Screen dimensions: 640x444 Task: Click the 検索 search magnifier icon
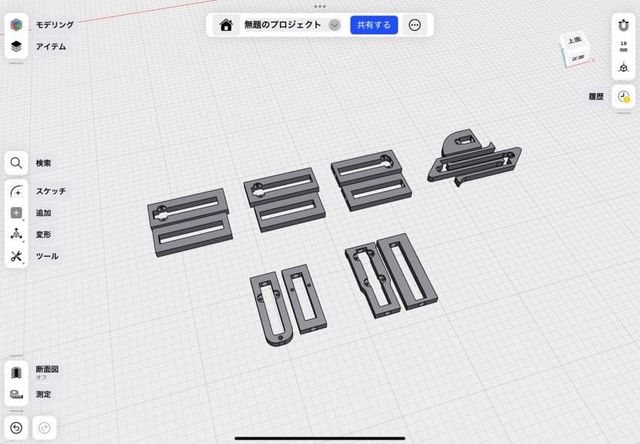tap(17, 163)
